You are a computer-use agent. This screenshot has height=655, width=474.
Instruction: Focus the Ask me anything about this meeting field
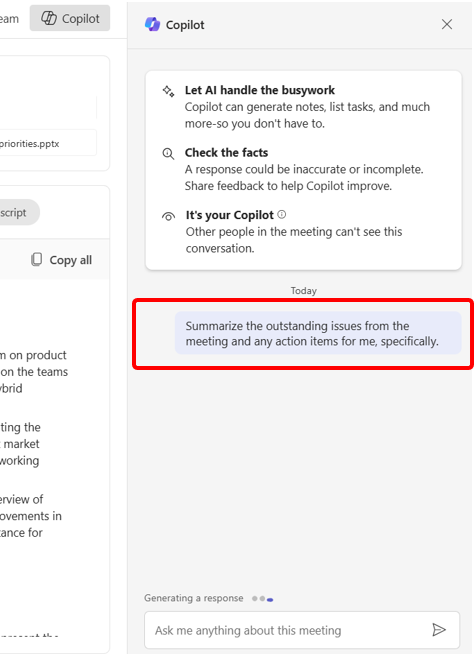pyautogui.click(x=302, y=630)
